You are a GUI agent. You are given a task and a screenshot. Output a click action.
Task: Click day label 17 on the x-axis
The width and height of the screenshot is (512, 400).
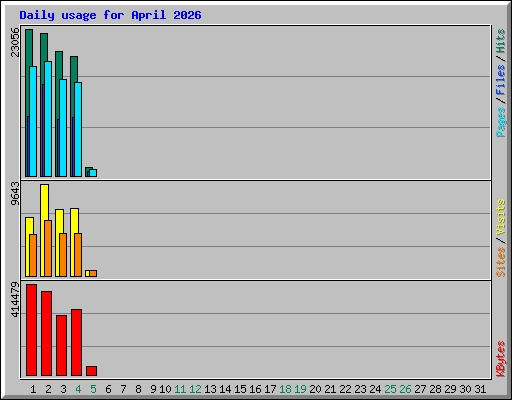(270, 389)
